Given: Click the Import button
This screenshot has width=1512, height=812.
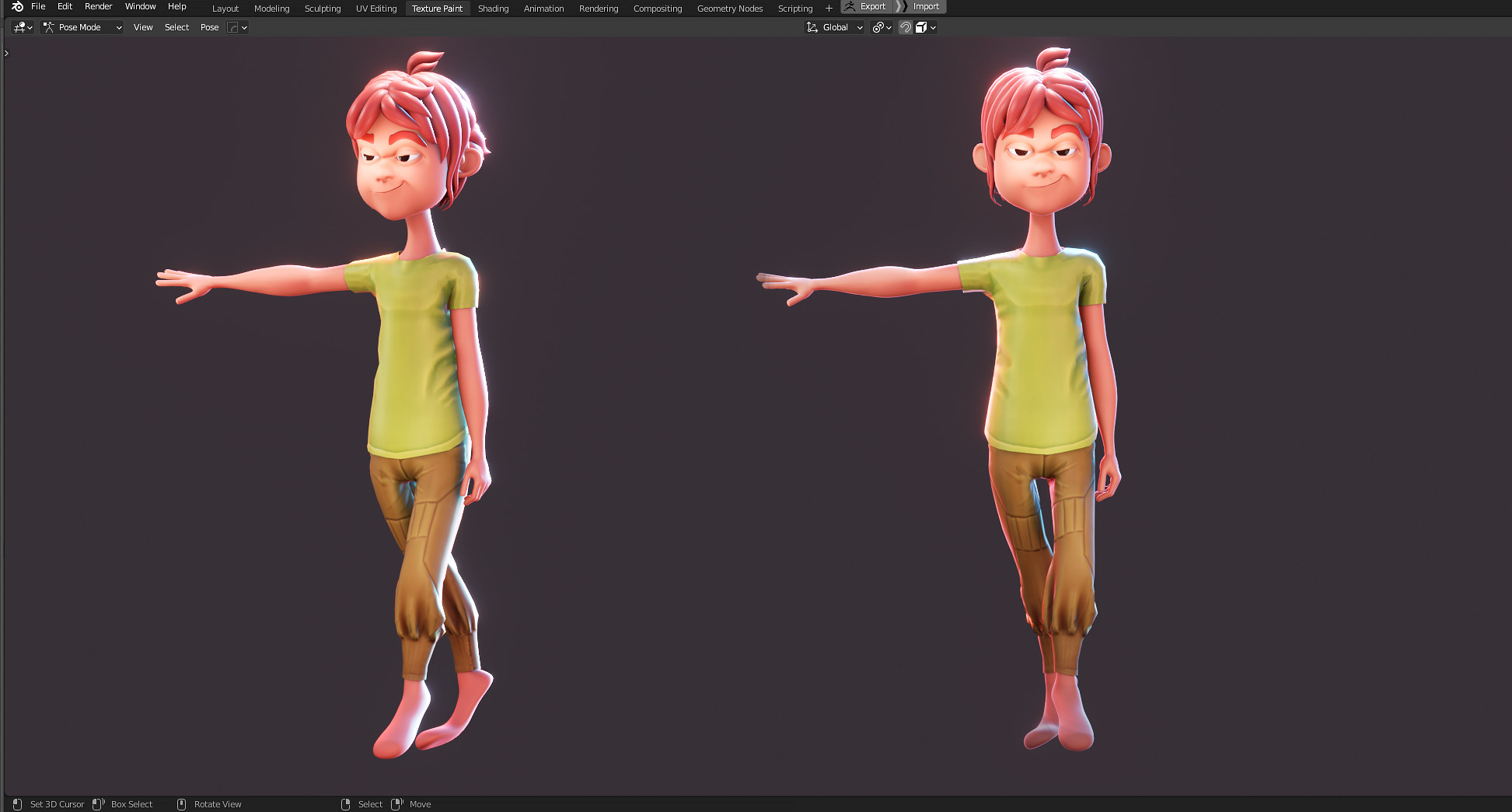Looking at the screenshot, I should [926, 6].
